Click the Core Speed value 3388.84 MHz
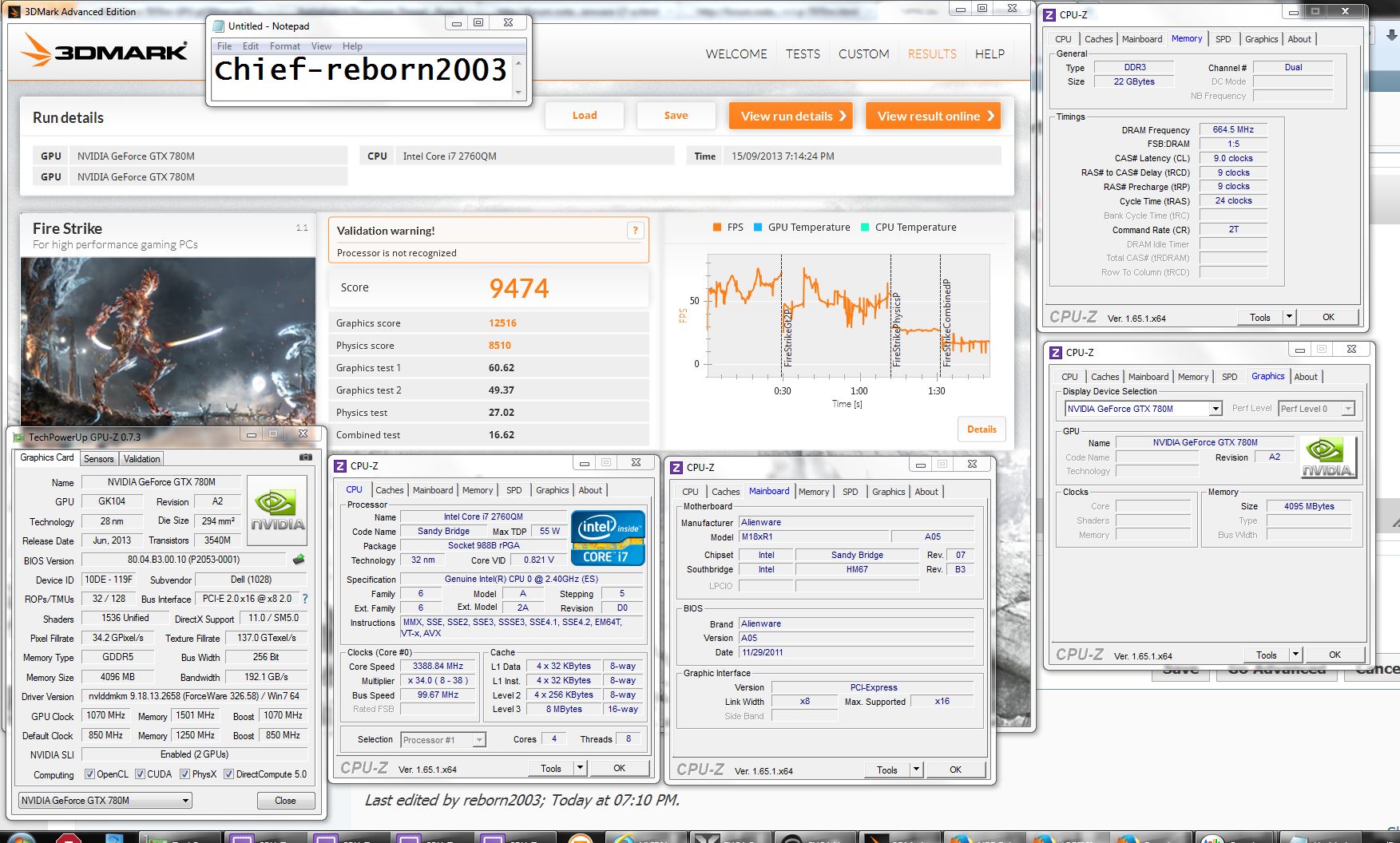Screen dimensions: 1400x843 [438, 666]
